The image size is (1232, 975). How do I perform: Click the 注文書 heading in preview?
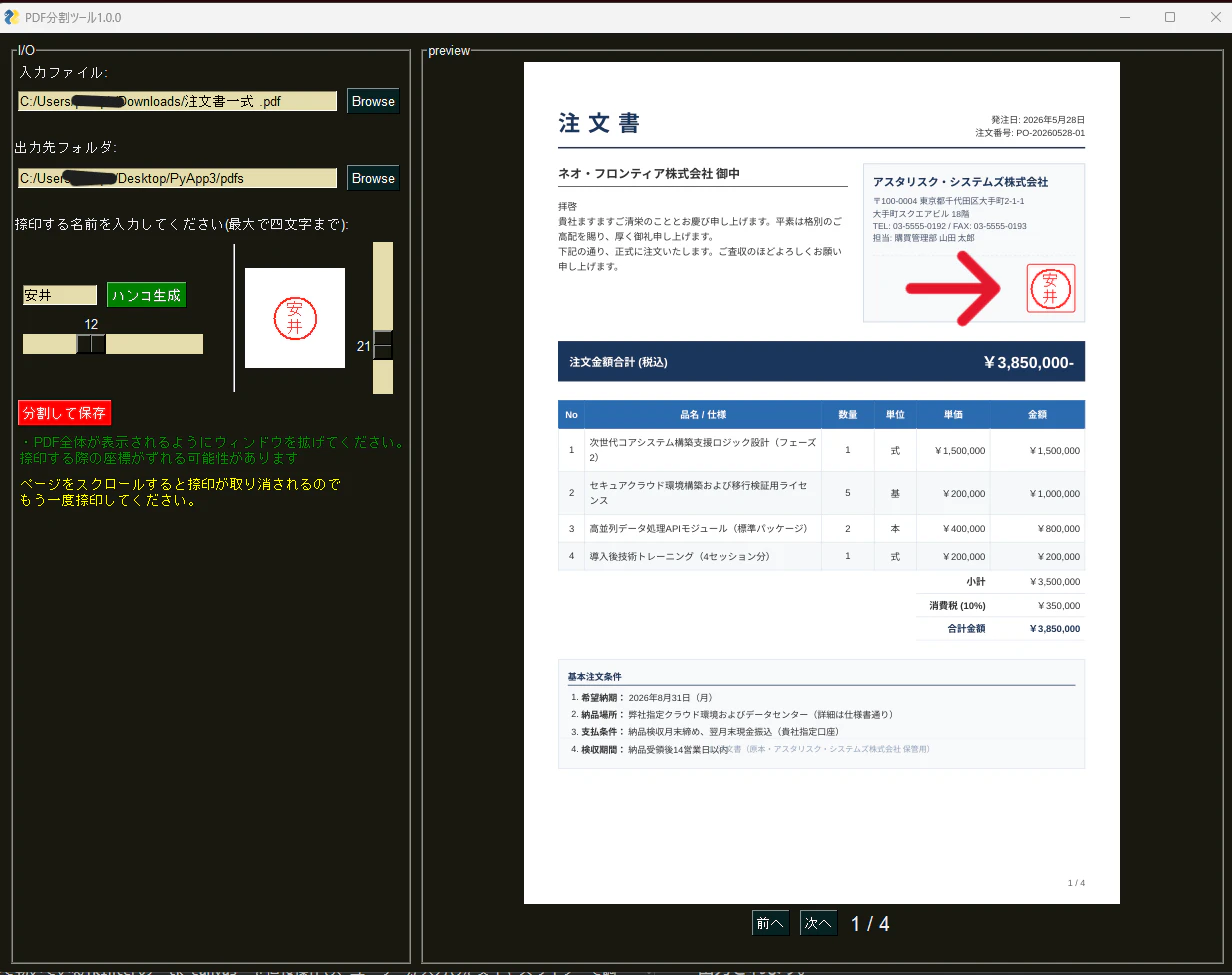pyautogui.click(x=600, y=123)
